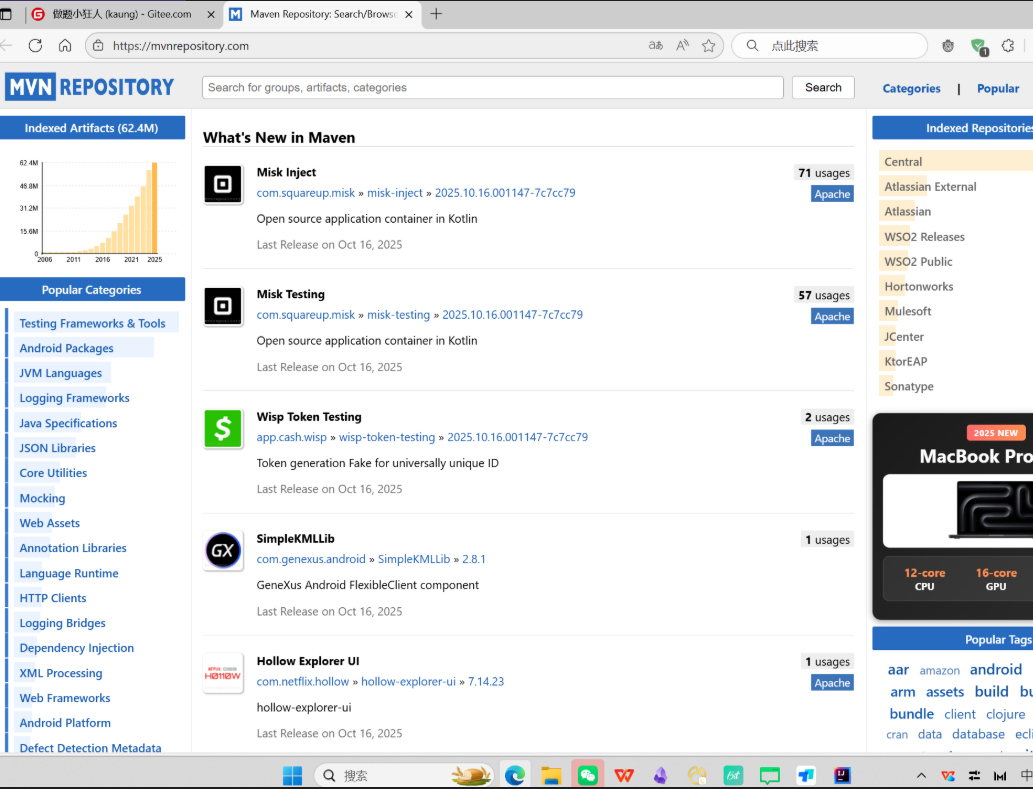Click the Hollow Explorer UI logo thumbnail

coord(223,673)
